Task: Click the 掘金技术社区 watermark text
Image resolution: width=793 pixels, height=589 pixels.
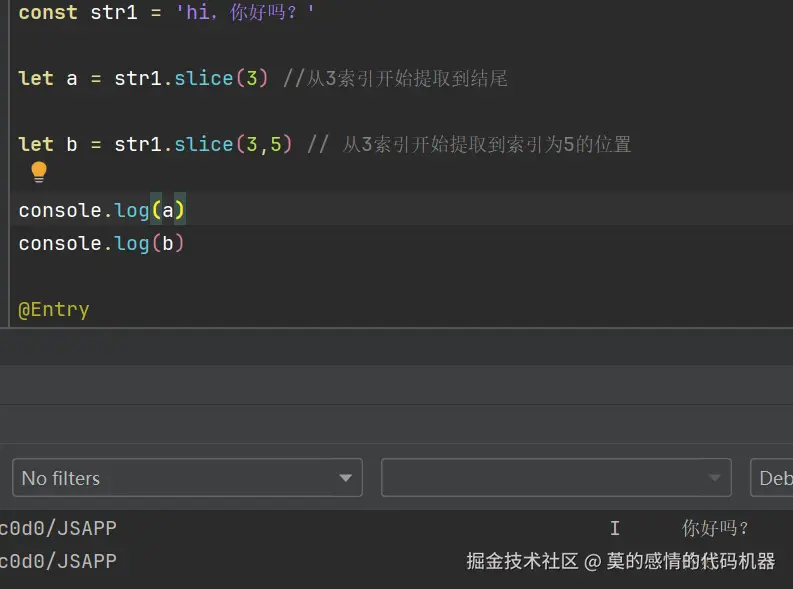Action: tap(522, 561)
